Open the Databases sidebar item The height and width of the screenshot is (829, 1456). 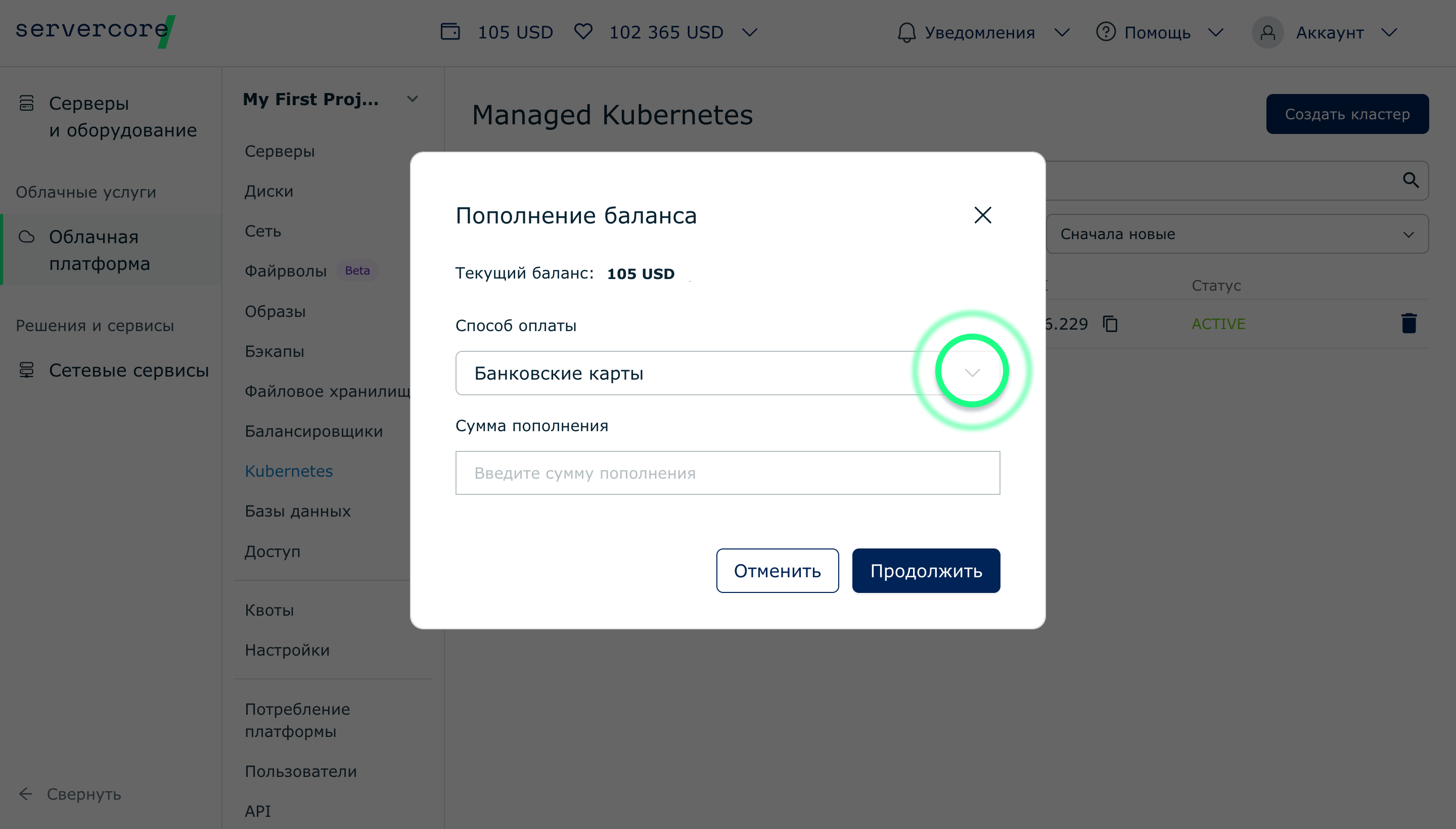298,511
